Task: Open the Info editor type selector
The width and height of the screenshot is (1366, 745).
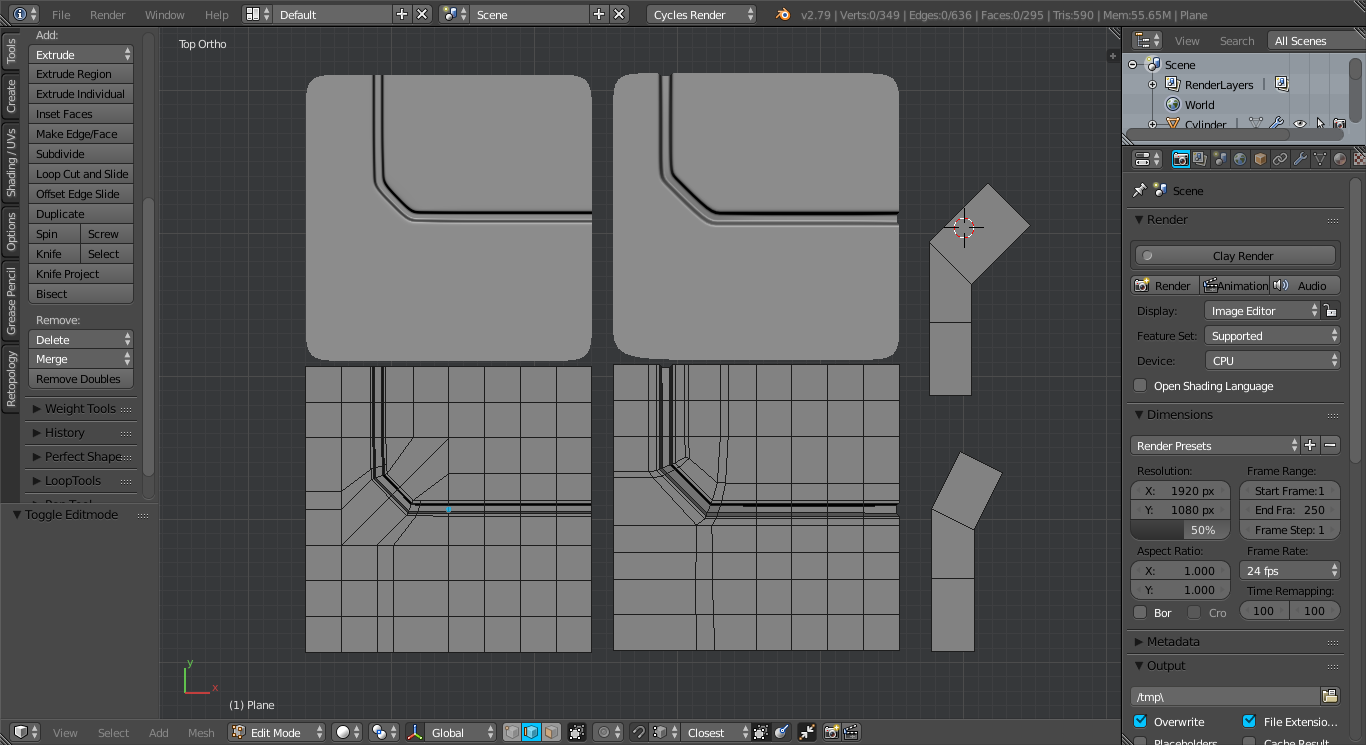Action: click(x=25, y=14)
